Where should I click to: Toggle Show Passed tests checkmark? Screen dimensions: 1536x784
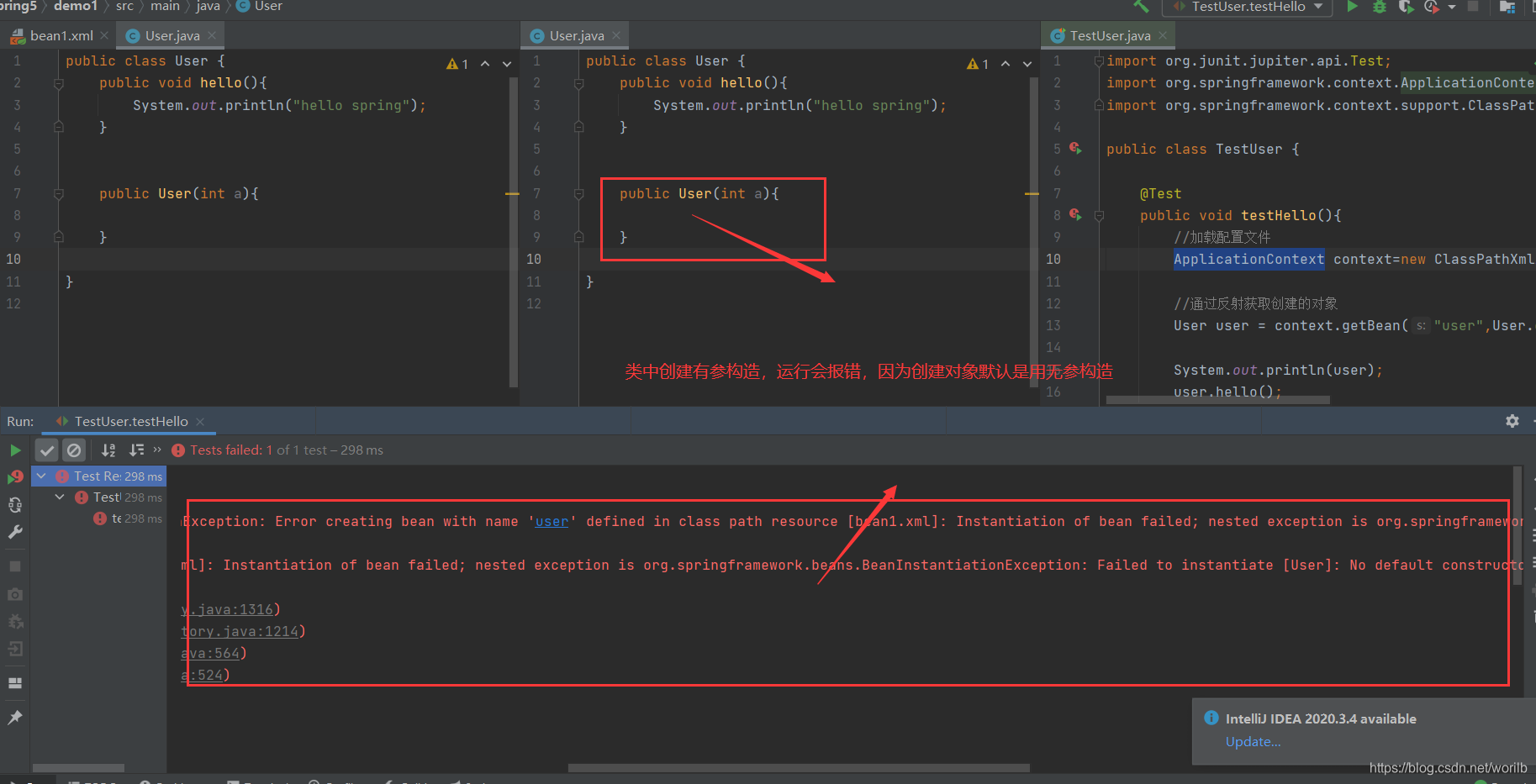coord(47,450)
